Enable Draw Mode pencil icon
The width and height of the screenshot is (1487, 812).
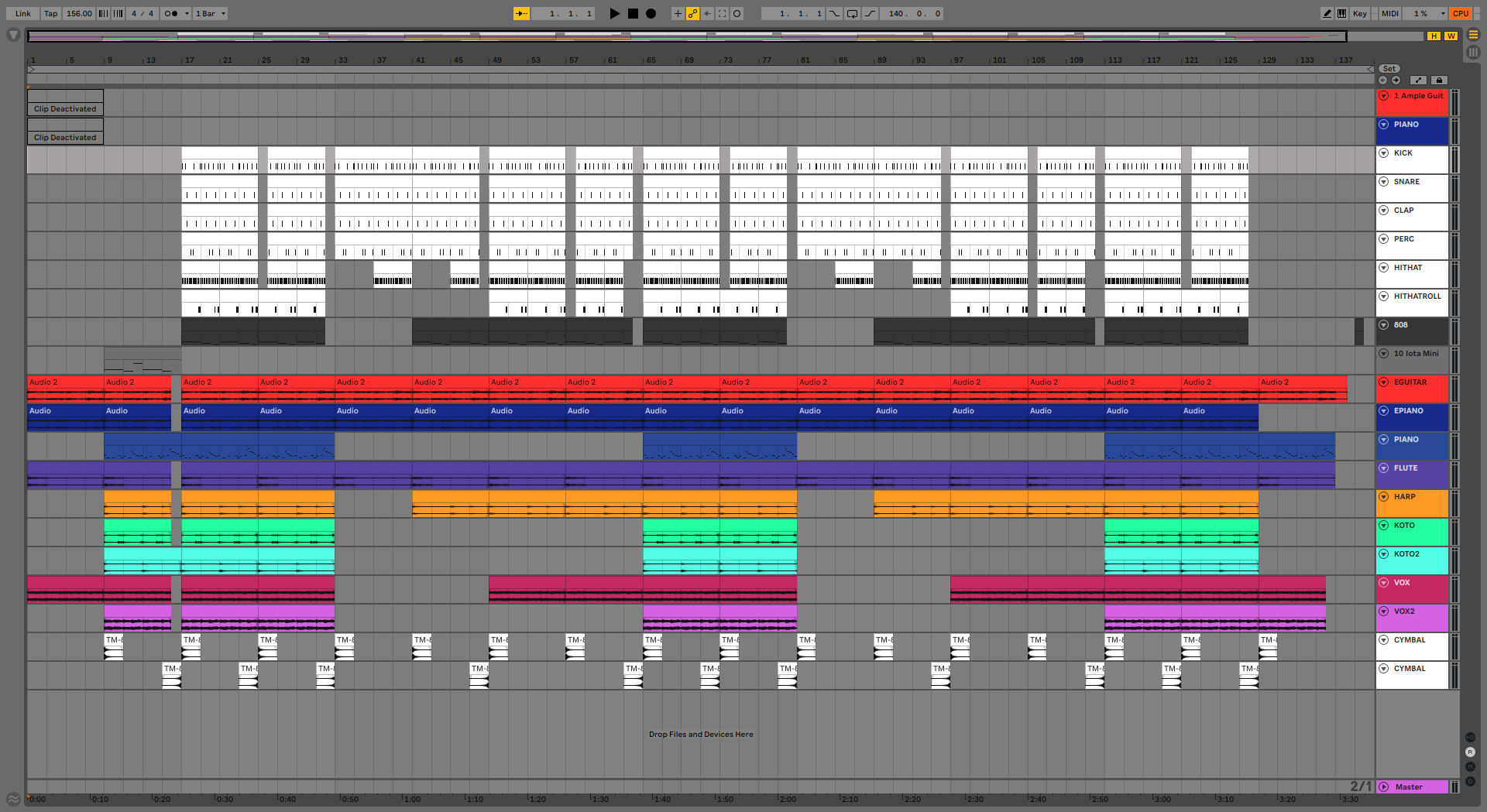[x=1327, y=13]
